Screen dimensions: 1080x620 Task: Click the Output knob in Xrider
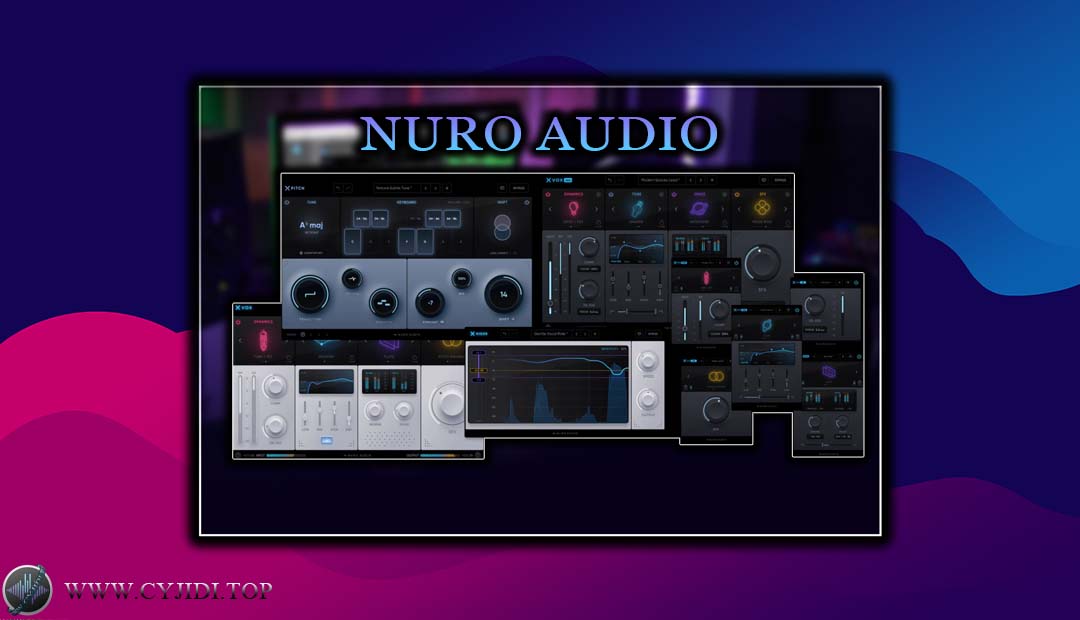pos(647,399)
